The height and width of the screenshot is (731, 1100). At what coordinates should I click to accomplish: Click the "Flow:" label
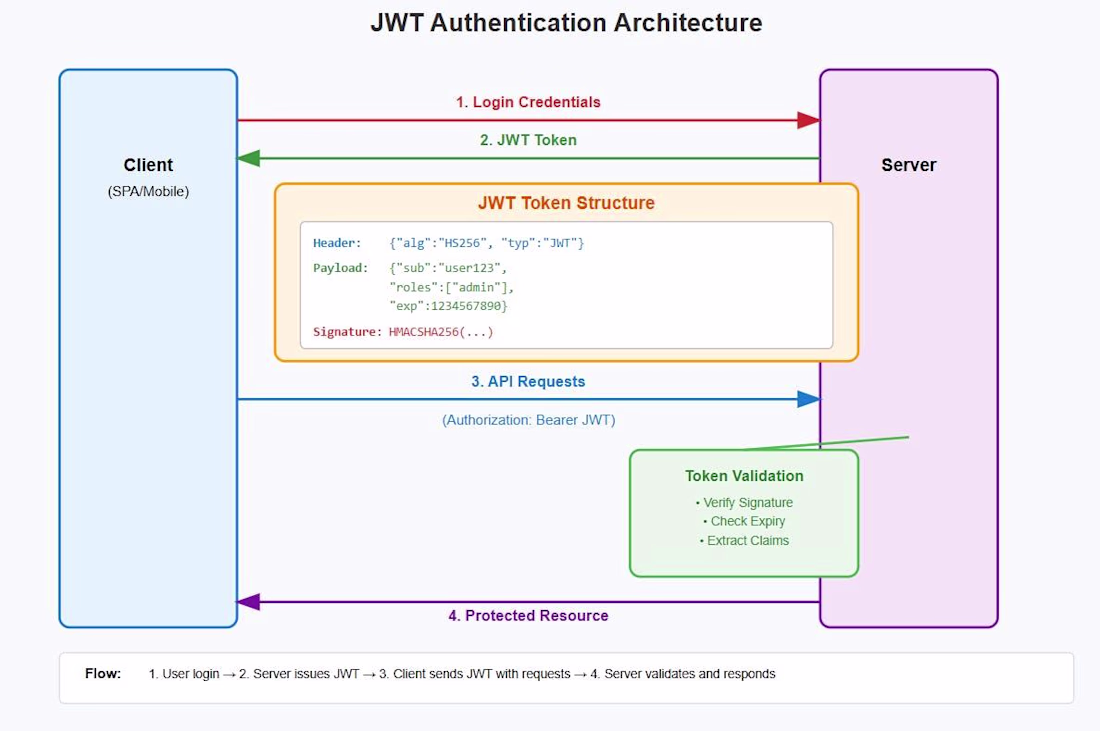tap(103, 673)
